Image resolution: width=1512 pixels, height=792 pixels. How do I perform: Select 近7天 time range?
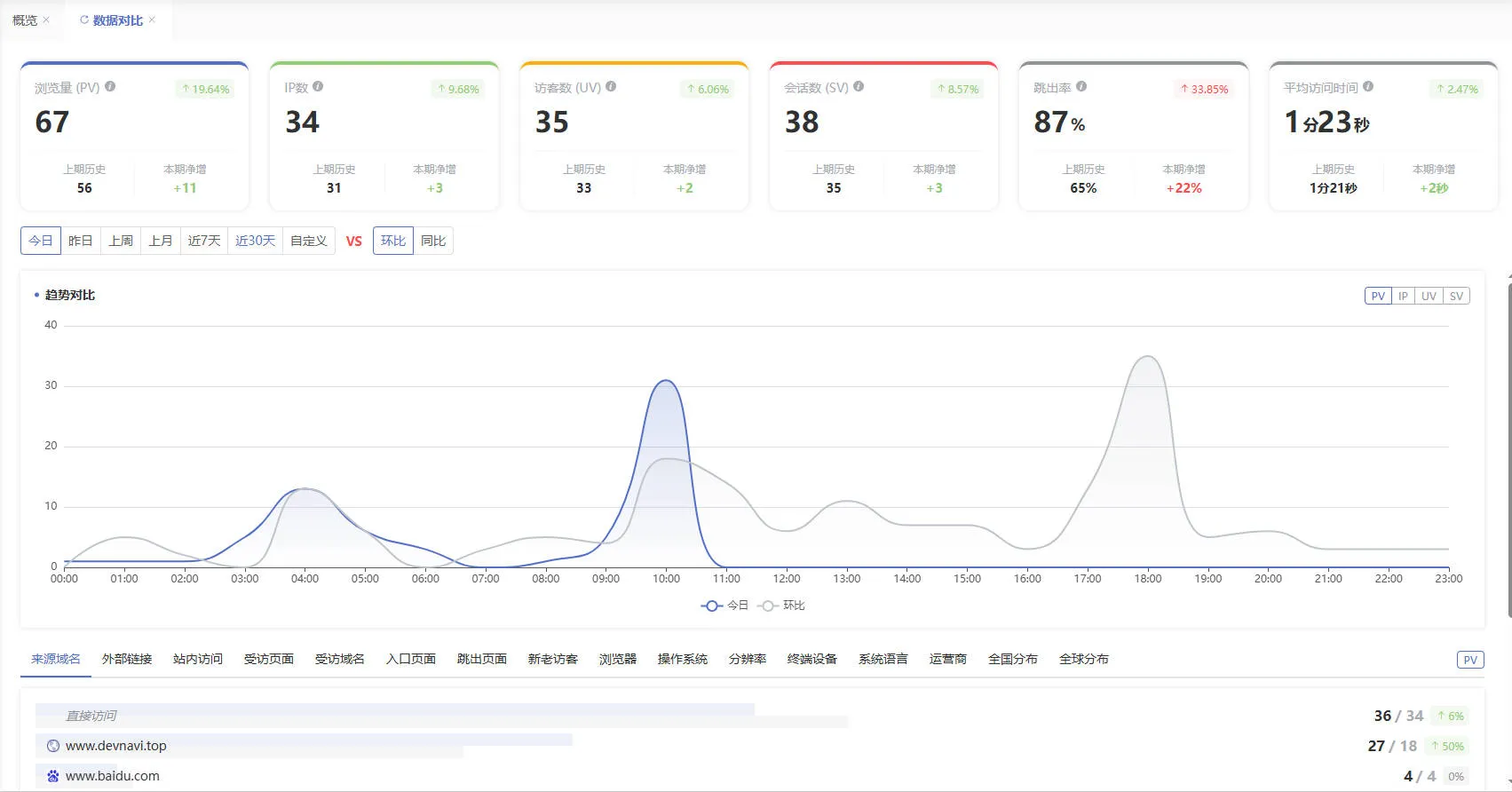coord(204,241)
